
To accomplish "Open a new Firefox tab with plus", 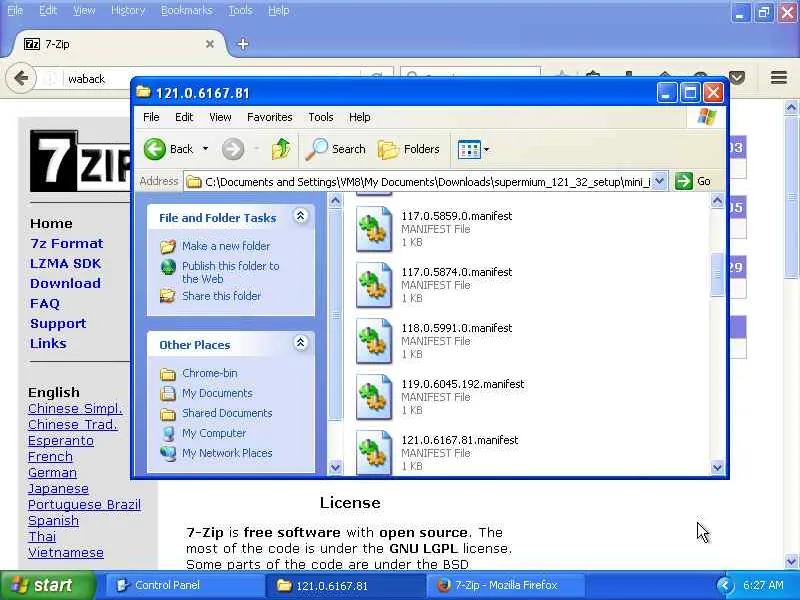I will (x=243, y=44).
